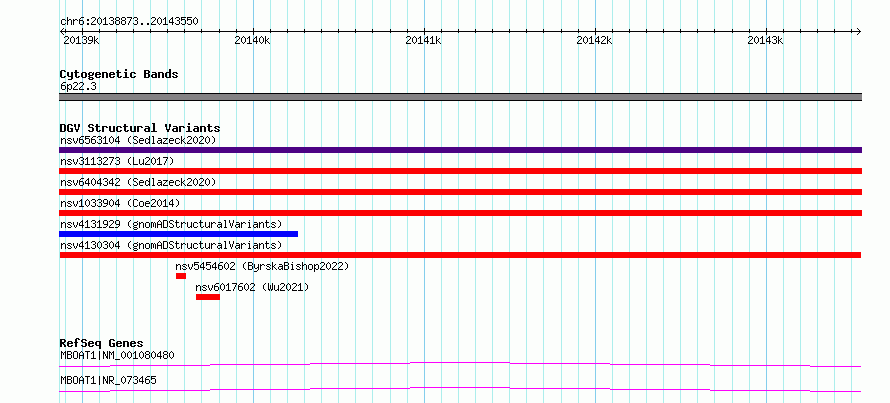
Task: Click the chr6:20138873..20143550 coordinate label
Action: (129, 22)
